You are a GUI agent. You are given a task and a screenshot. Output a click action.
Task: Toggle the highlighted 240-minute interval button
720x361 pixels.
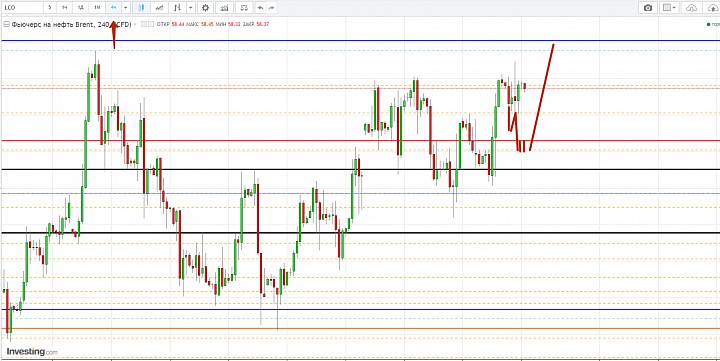[x=113, y=8]
